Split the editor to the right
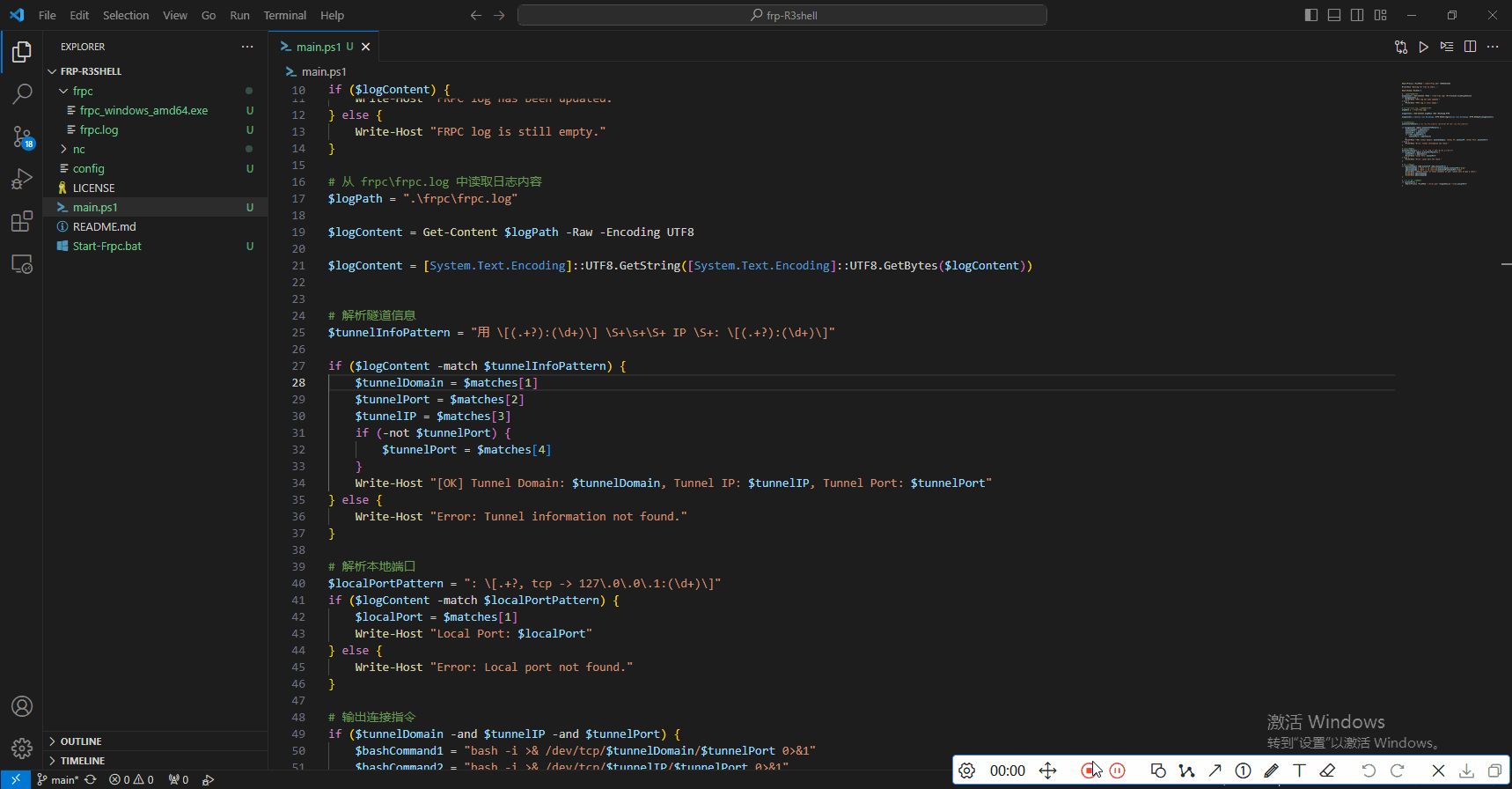Viewport: 1512px width, 789px height. coord(1470,47)
